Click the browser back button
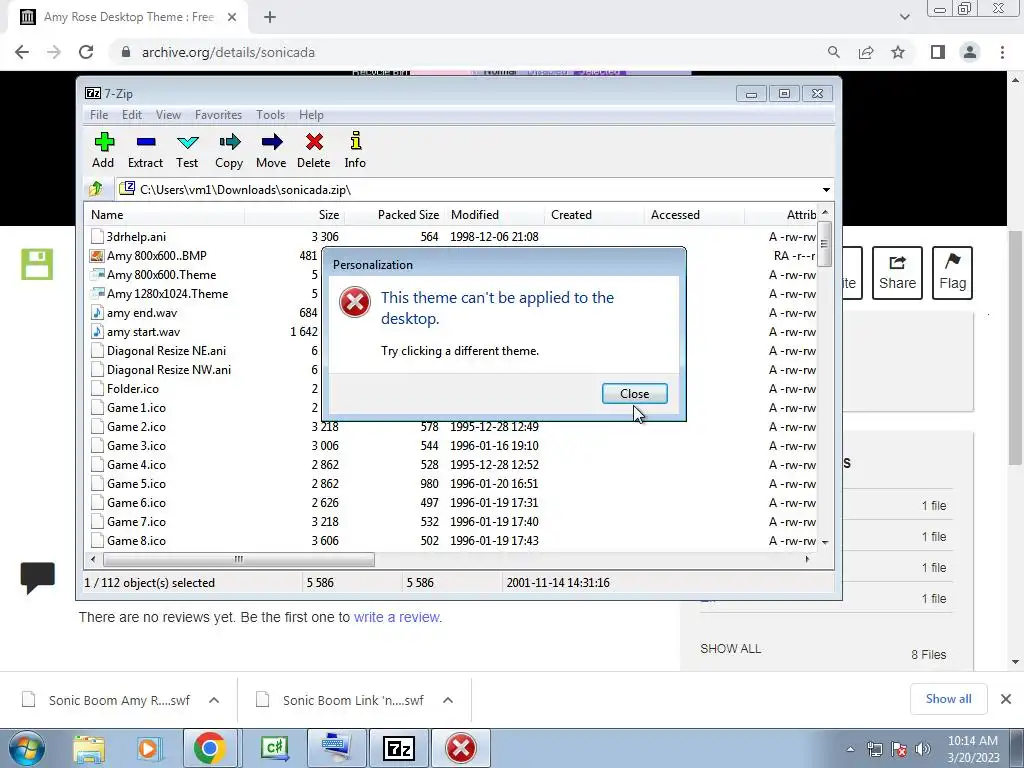1024x768 pixels. tap(22, 52)
